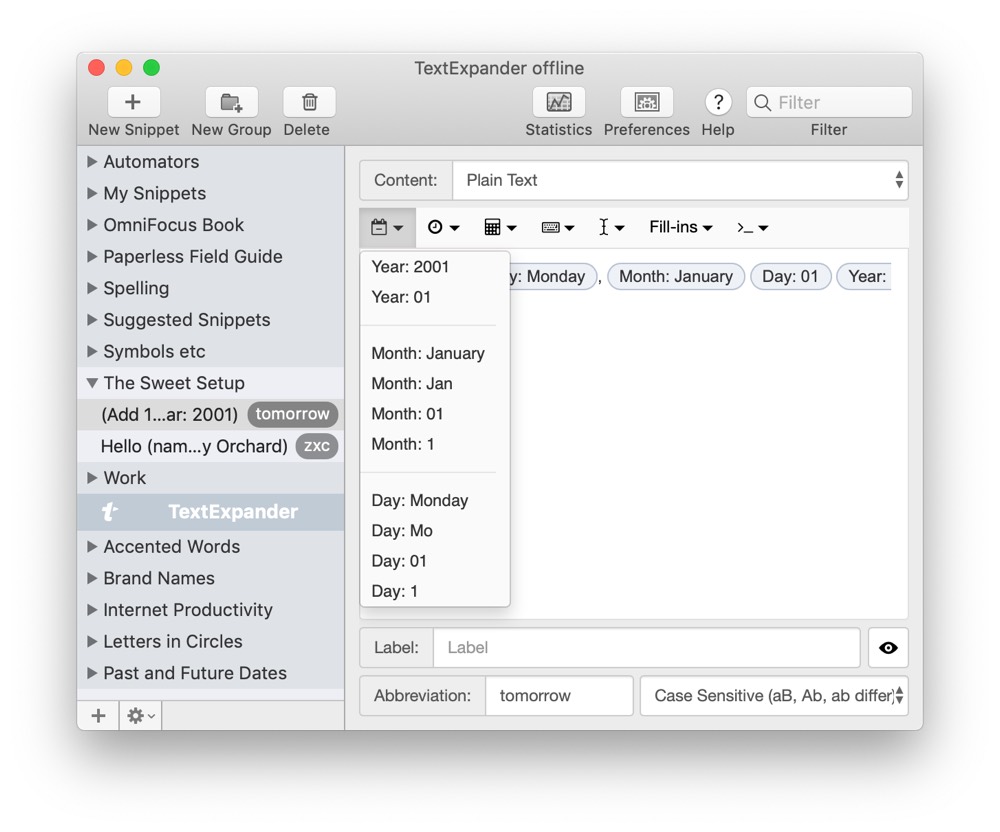Expand the Spelling group
The image size is (1000, 832).
[92, 288]
